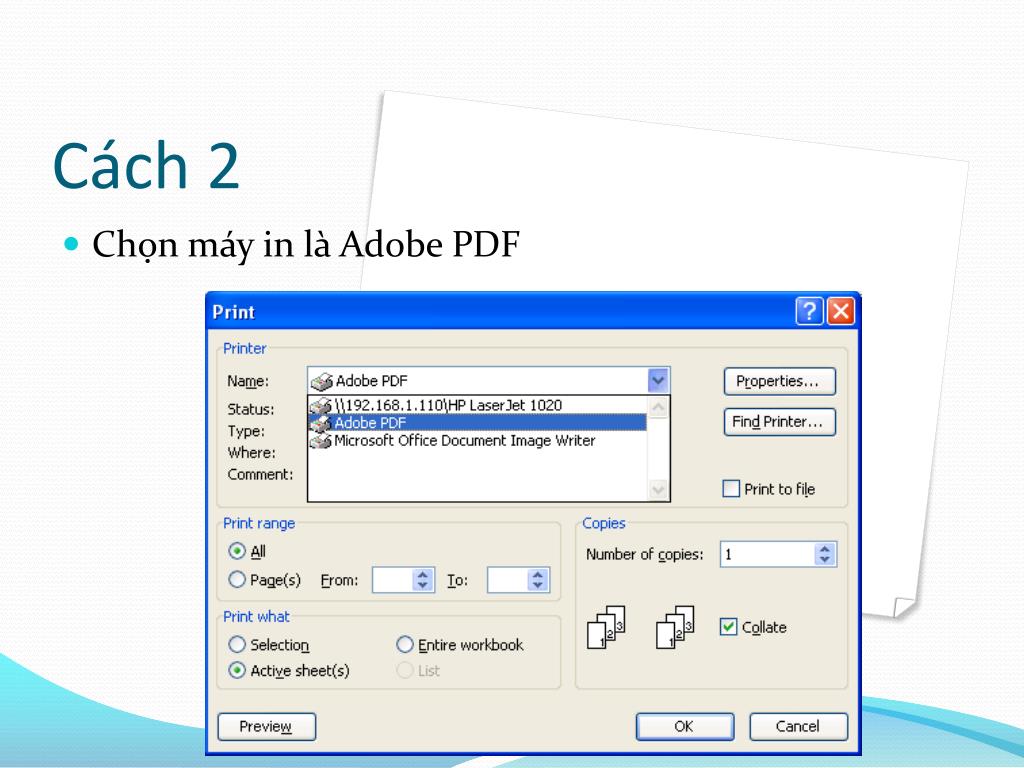Click printer icon of highlighted Adobe PDF entry

pos(320,423)
